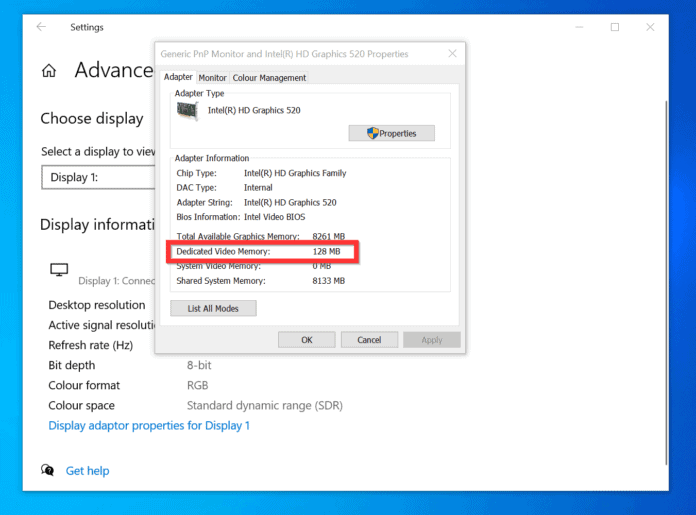Open the Colour Management tab
The image size is (696, 515).
pos(269,78)
